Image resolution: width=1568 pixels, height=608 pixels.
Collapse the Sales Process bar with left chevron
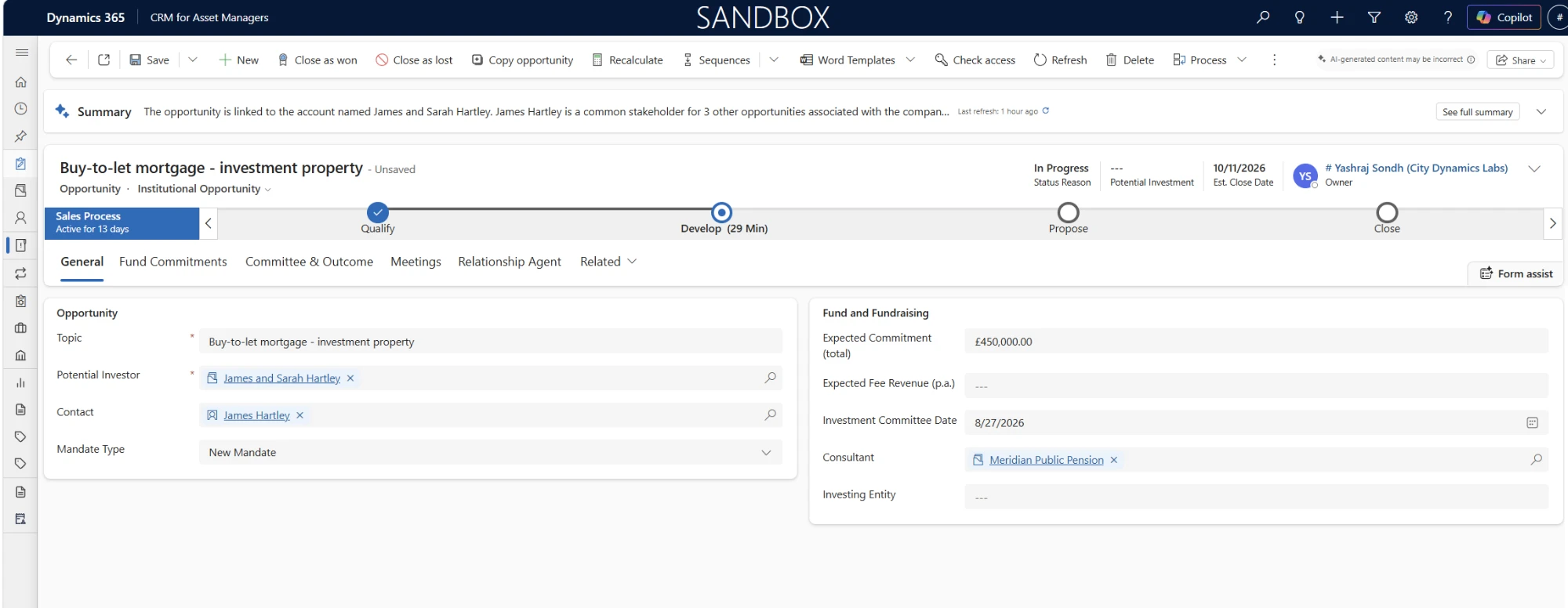[208, 223]
